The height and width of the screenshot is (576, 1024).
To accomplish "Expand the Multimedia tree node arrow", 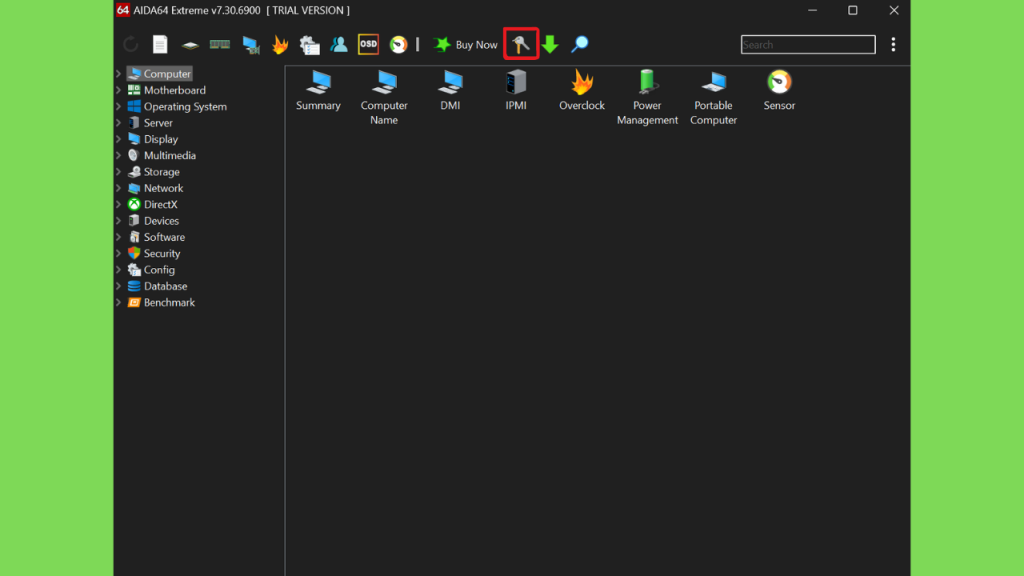I will 119,155.
